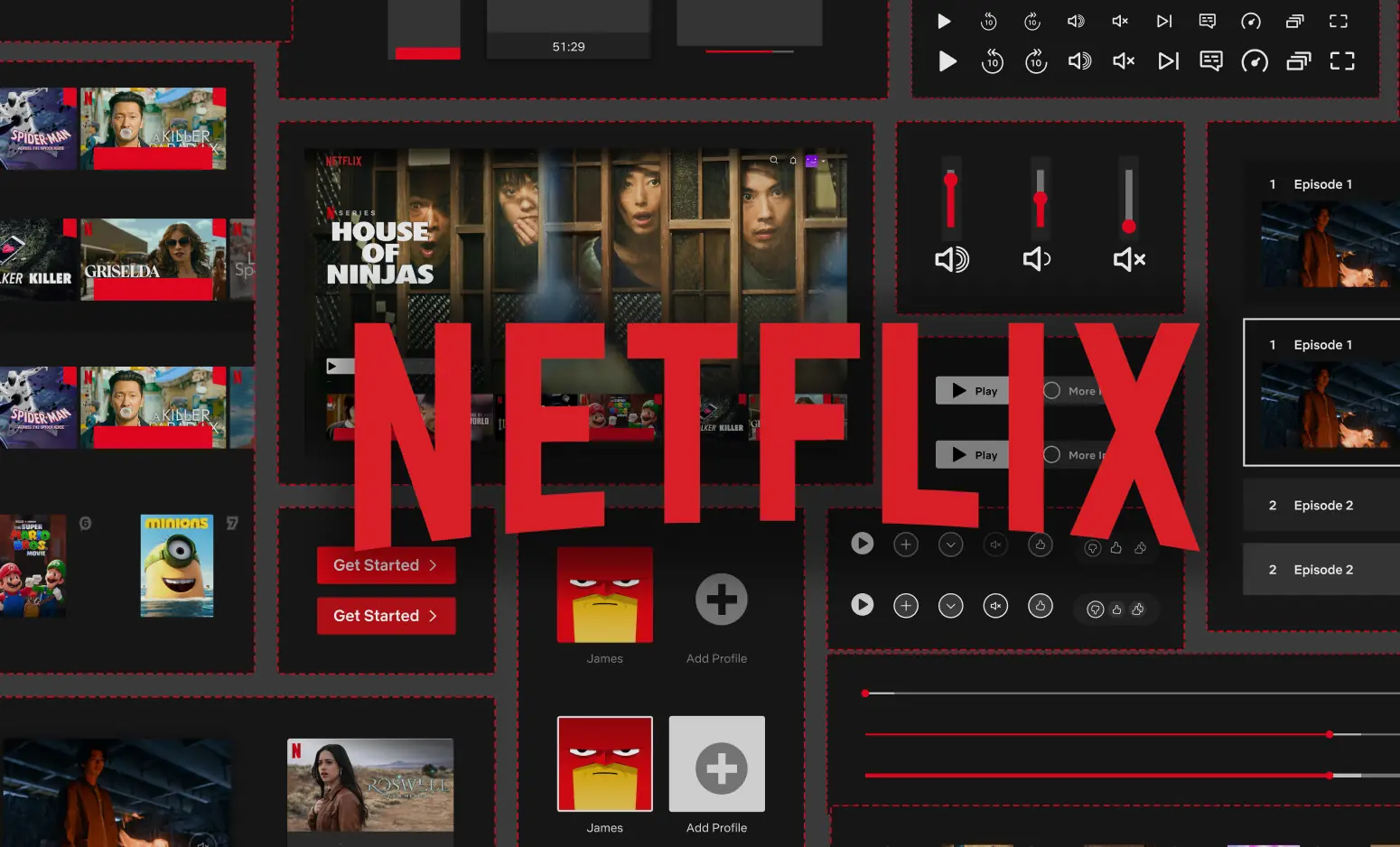1400x847 pixels.
Task: Click the volume slider knob set to zero
Action: pos(1129,227)
